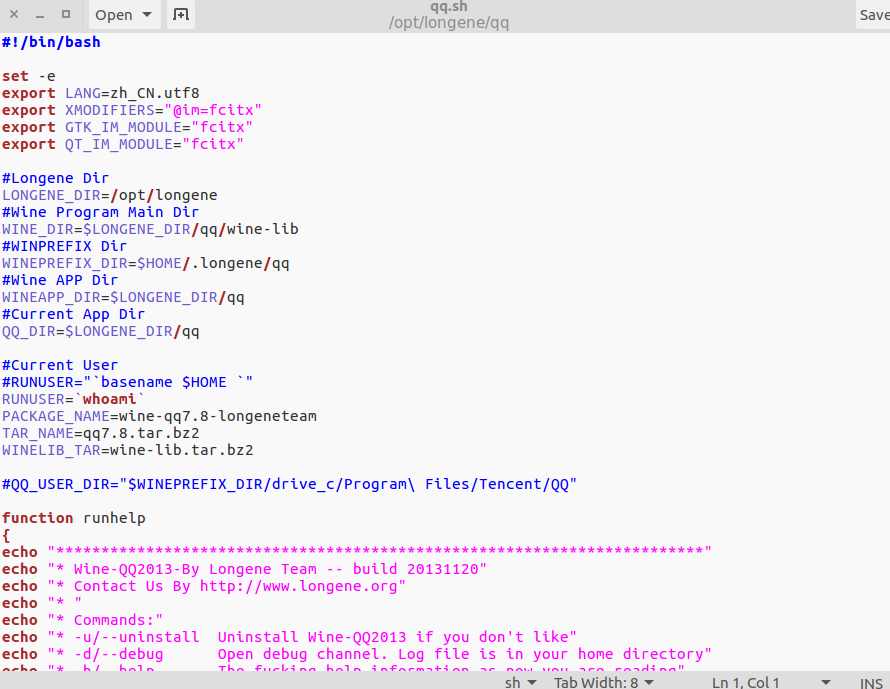Click the new document tab icon
This screenshot has height=689, width=890.
pyautogui.click(x=180, y=15)
